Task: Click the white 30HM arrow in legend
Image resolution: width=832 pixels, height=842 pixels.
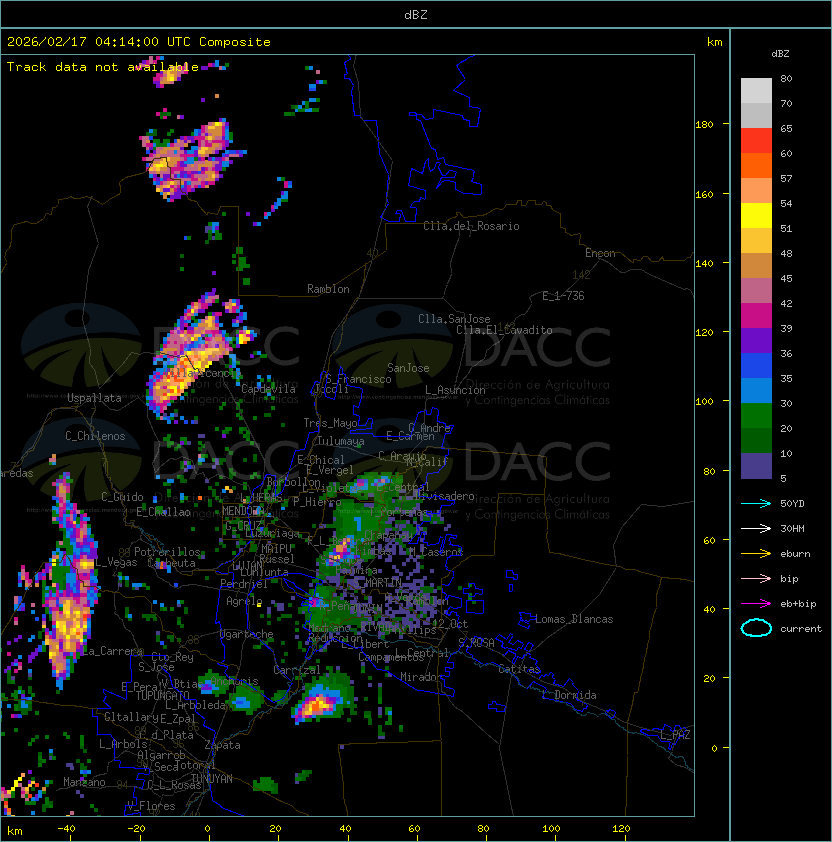Action: click(x=756, y=528)
